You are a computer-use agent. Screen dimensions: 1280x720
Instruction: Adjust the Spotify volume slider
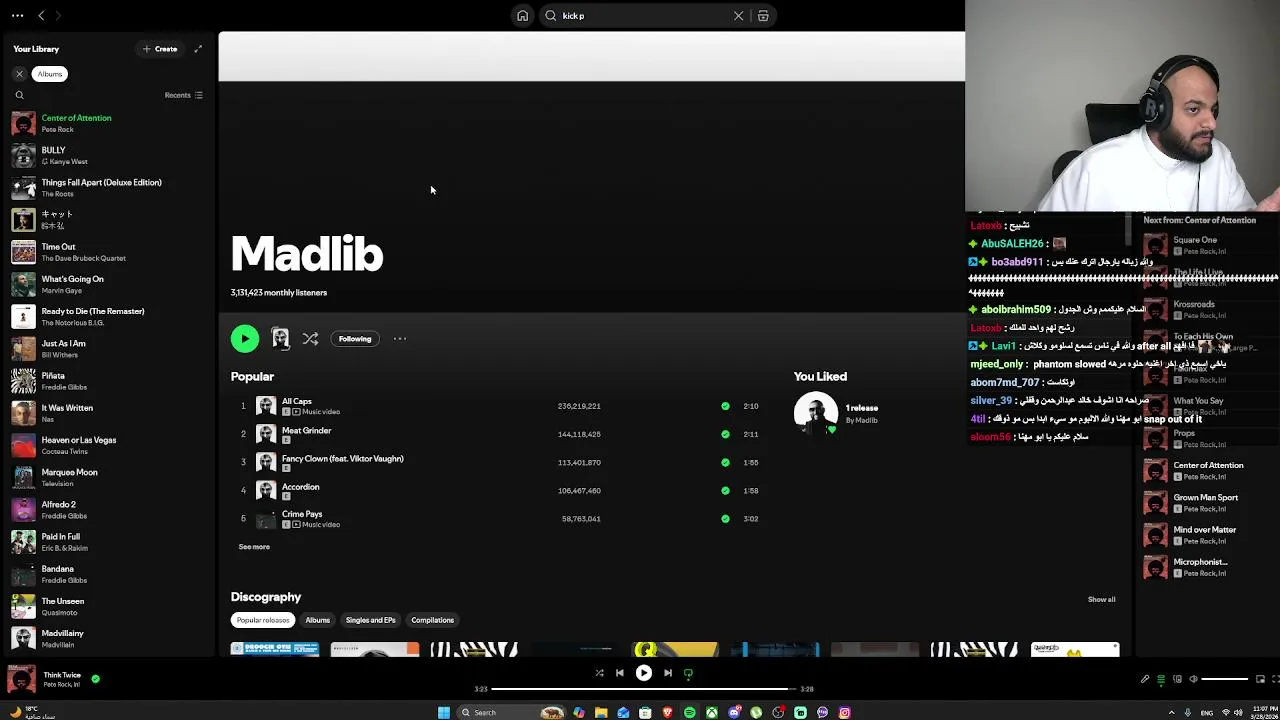point(1224,679)
